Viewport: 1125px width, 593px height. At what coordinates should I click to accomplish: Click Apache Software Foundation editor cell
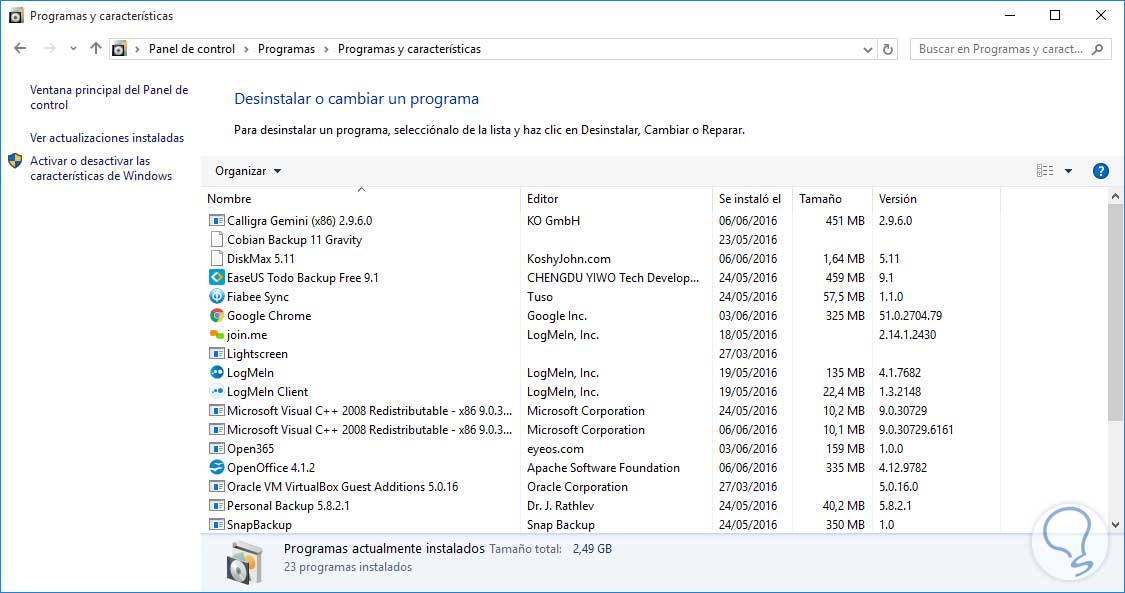(x=603, y=468)
